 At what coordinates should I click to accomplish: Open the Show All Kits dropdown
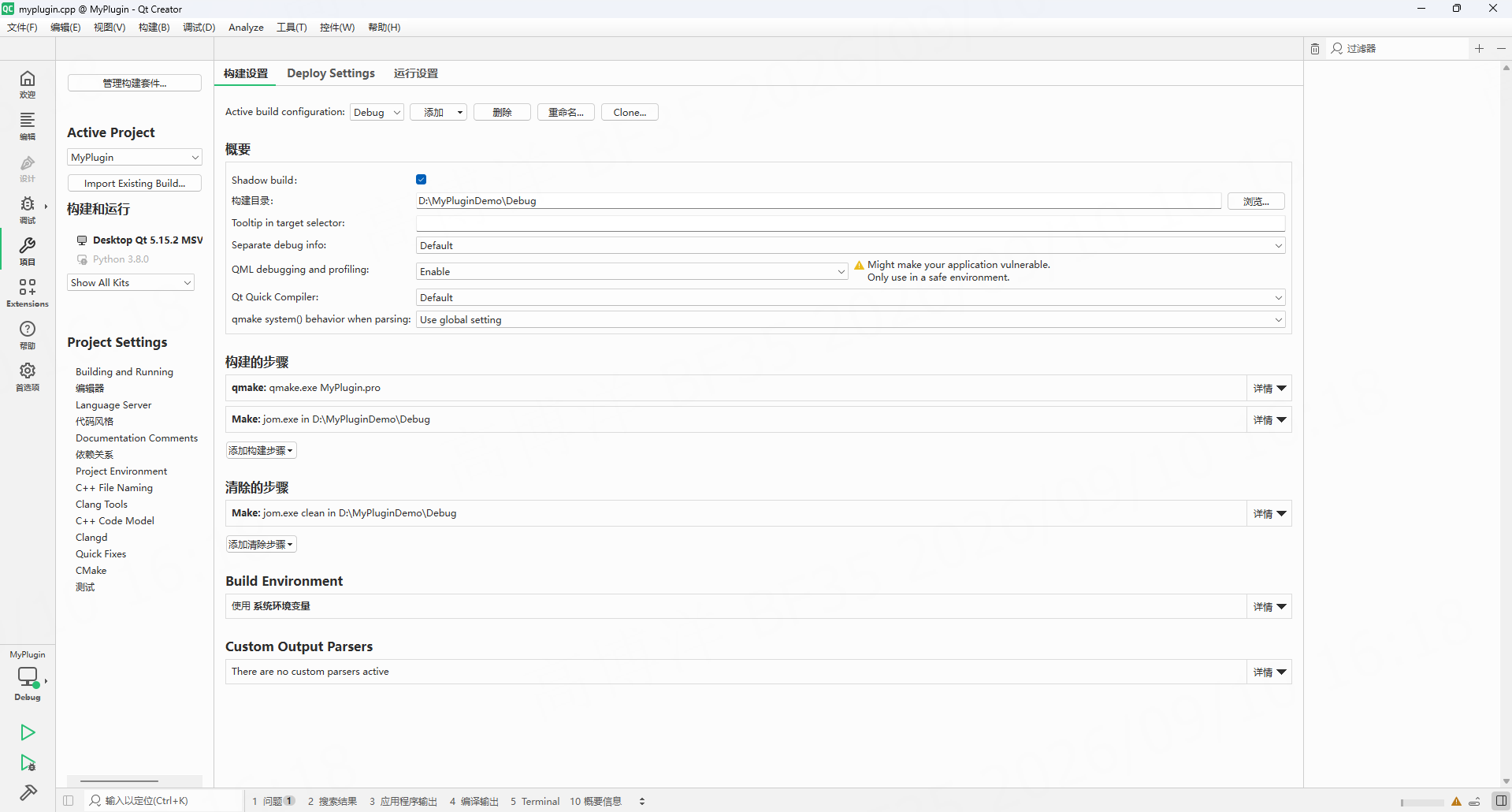pyautogui.click(x=131, y=282)
